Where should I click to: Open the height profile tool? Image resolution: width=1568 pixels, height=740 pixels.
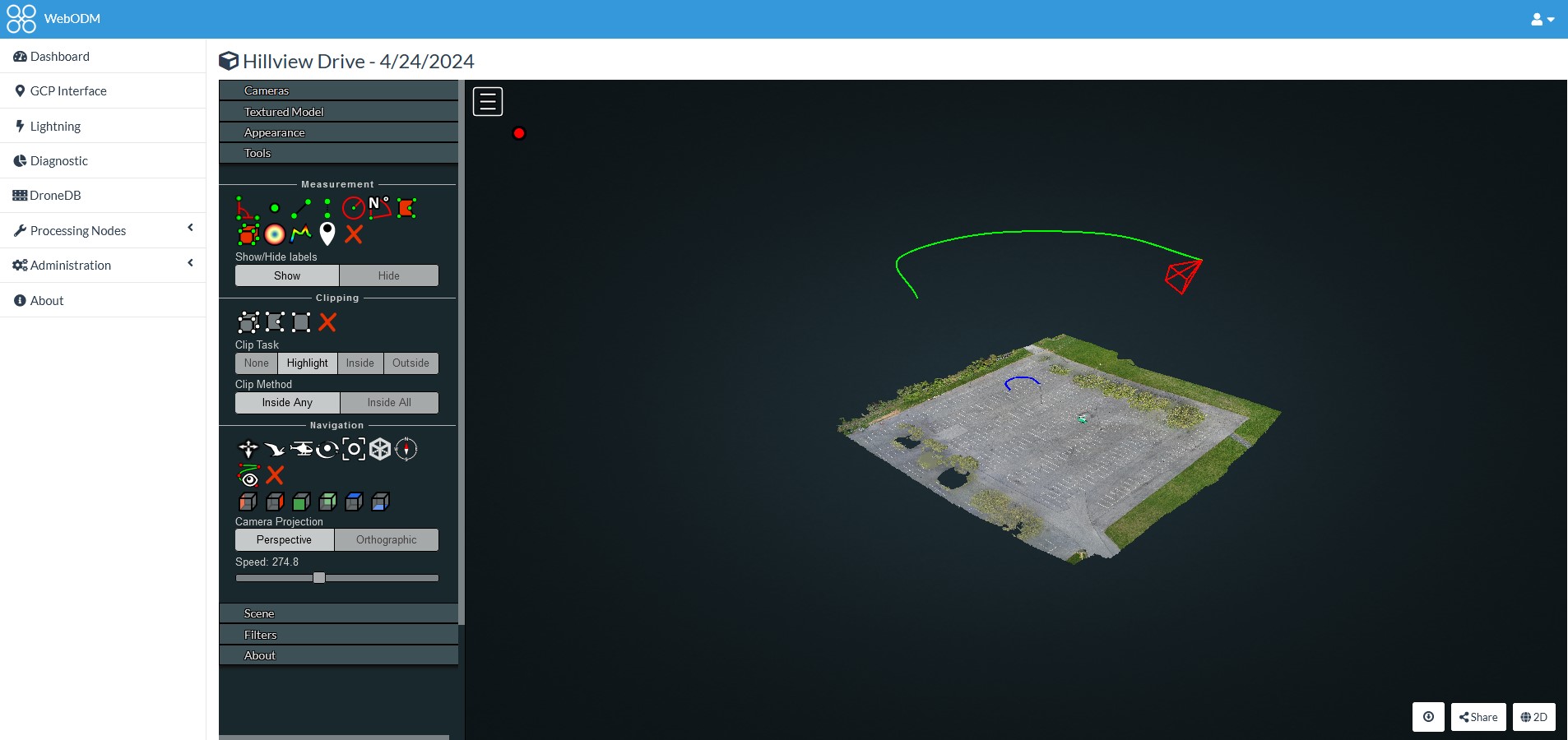click(x=301, y=235)
